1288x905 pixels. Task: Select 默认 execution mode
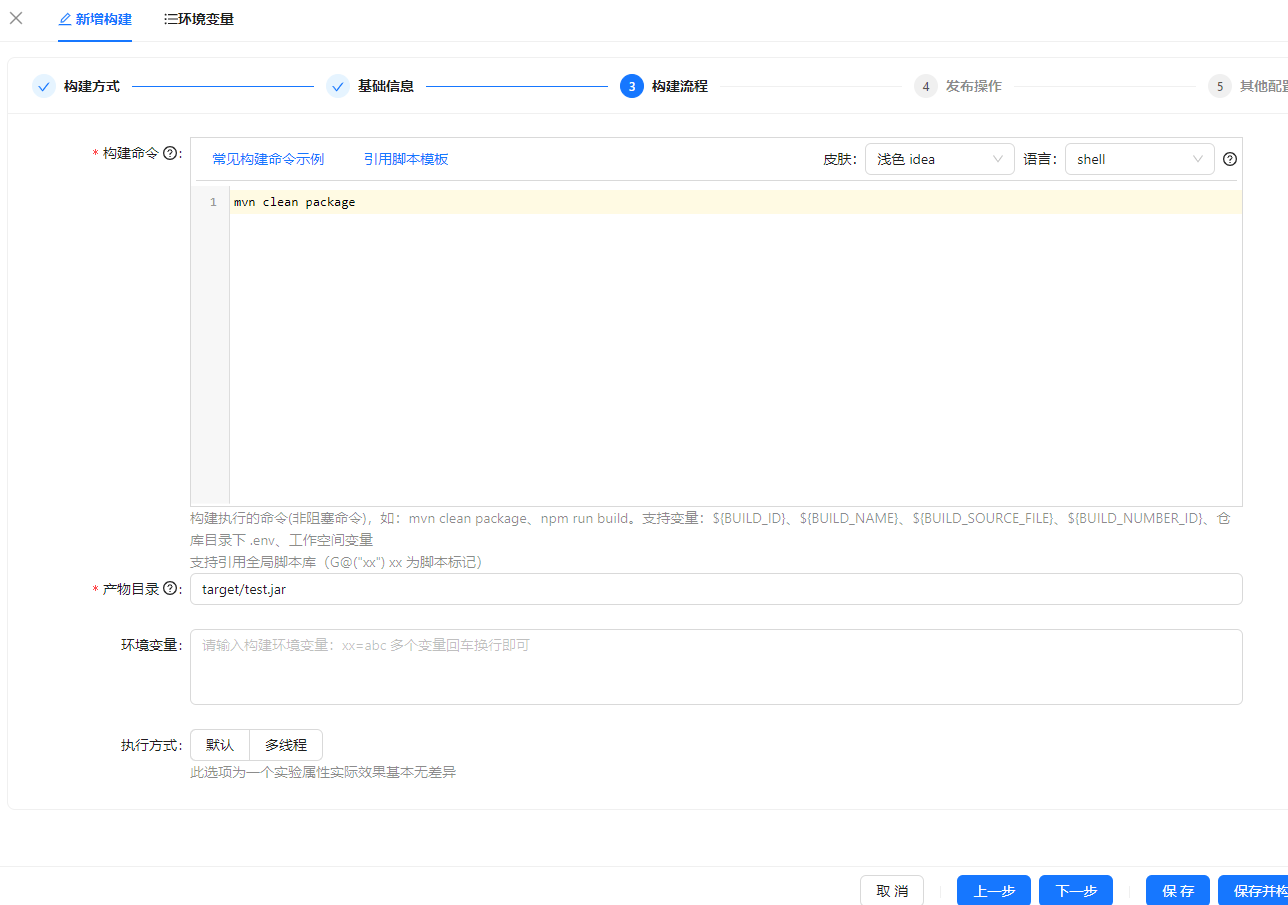click(219, 744)
